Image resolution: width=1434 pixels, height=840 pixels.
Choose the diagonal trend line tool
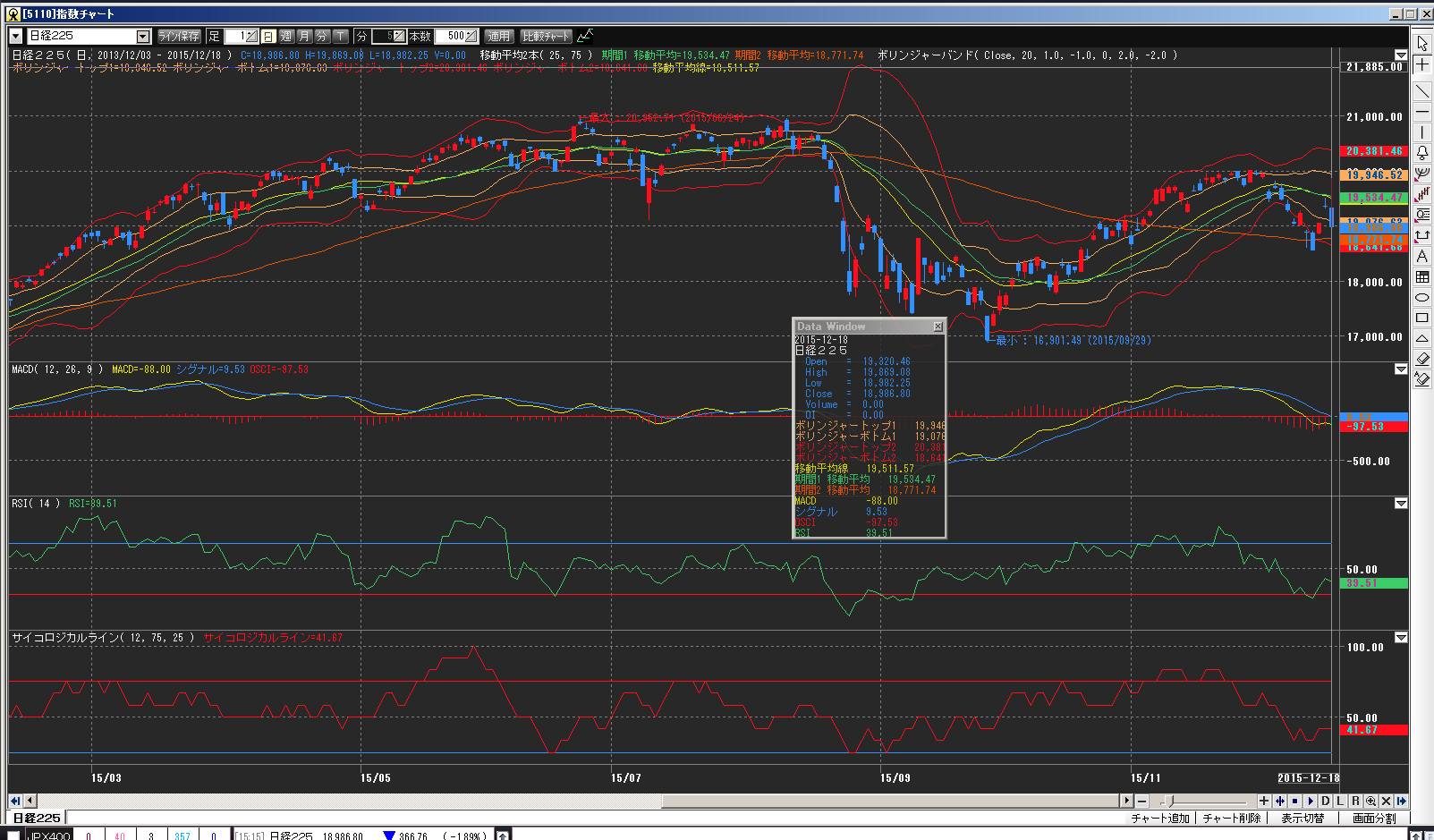[x=1422, y=91]
